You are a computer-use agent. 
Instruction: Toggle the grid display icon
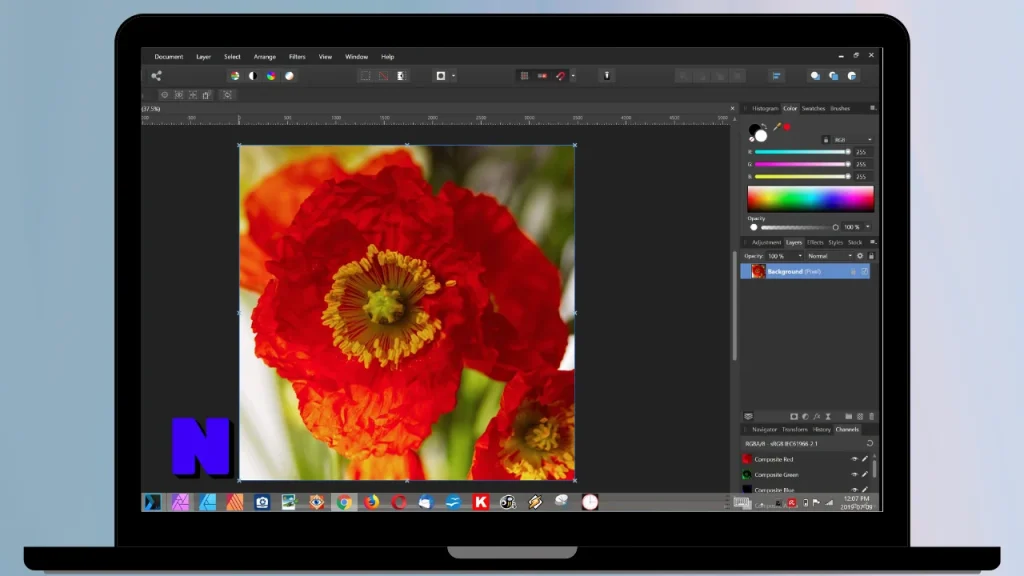524,76
